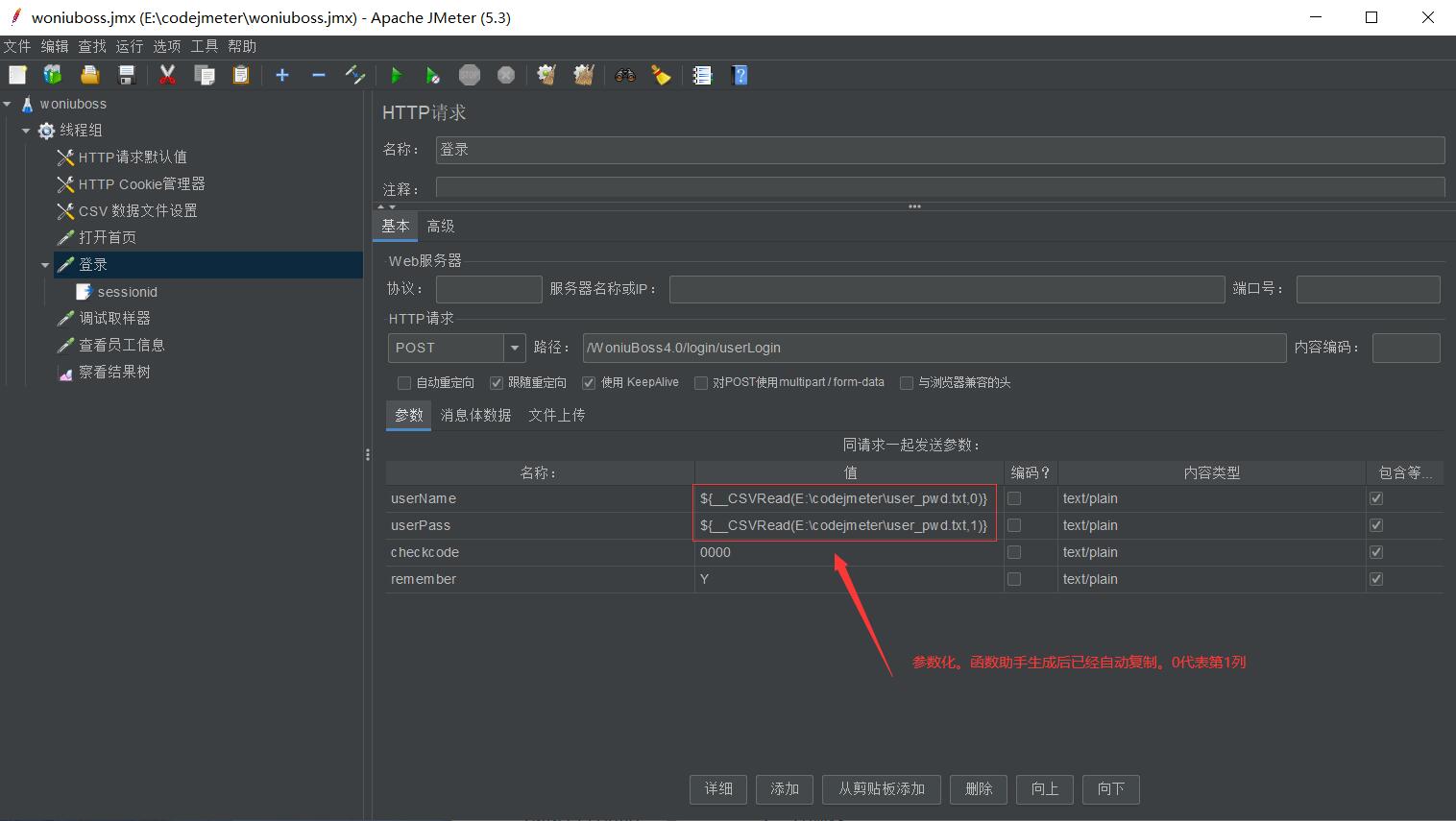Clear all results with double-gear broom icon
Screen dimensions: 1456x821
coord(583,75)
